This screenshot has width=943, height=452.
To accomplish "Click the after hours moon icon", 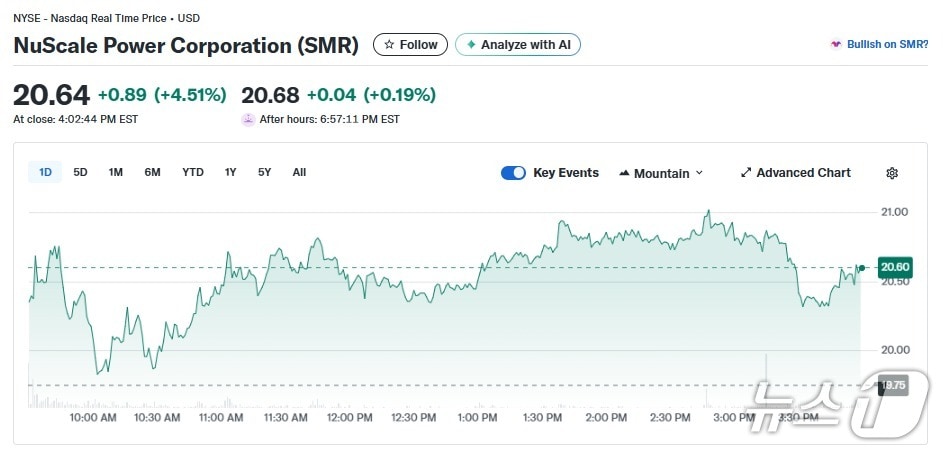I will point(248,119).
